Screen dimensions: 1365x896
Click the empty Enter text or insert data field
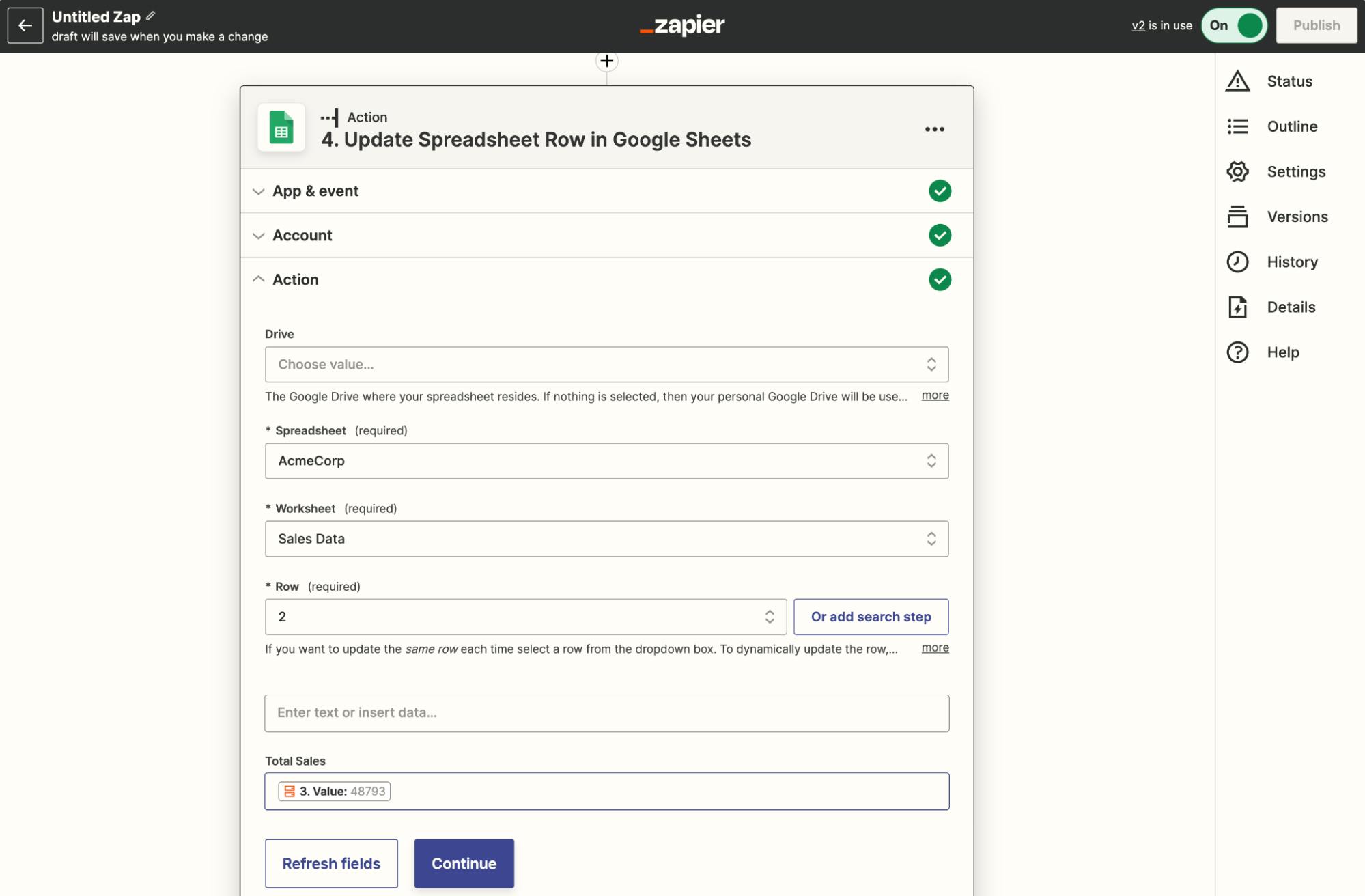(606, 713)
